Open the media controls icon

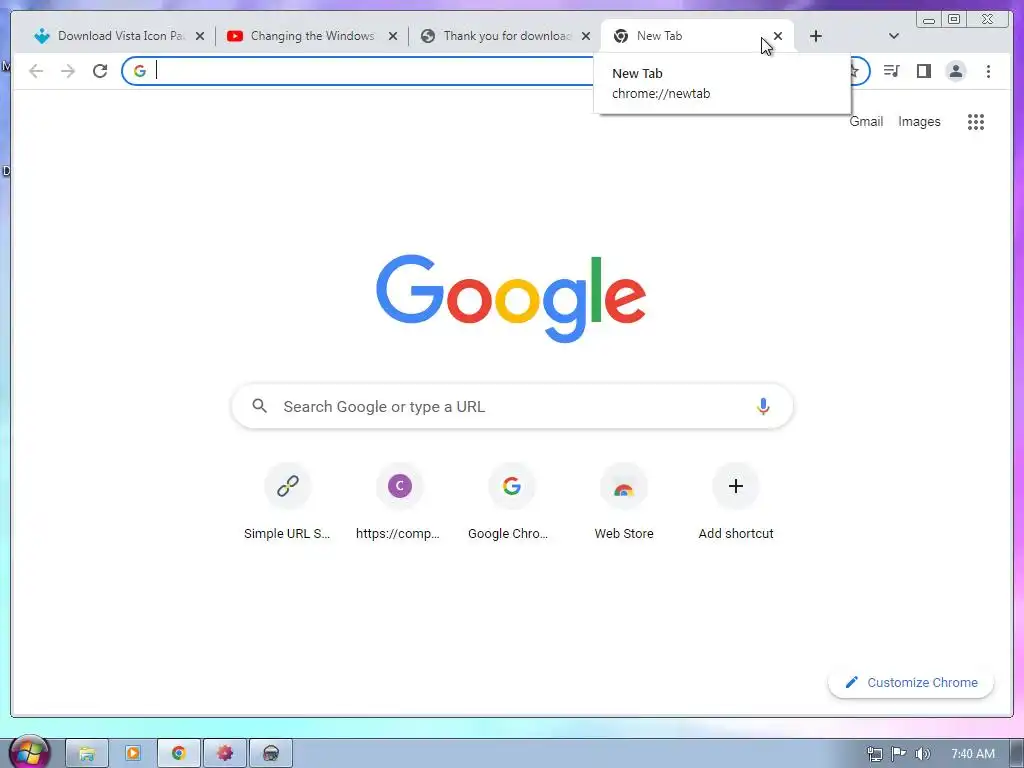click(891, 71)
